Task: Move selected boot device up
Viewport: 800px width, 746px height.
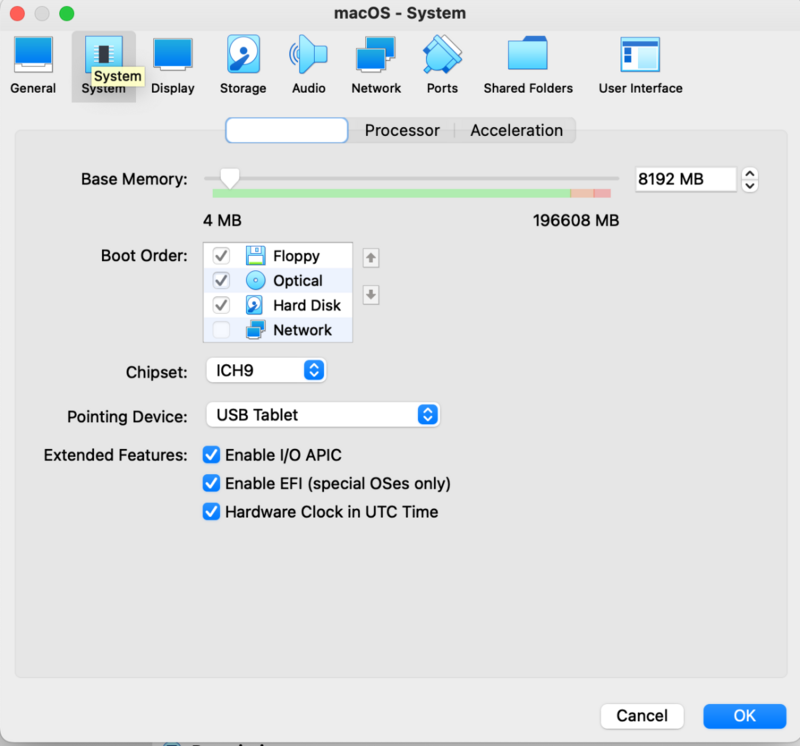Action: click(371, 258)
